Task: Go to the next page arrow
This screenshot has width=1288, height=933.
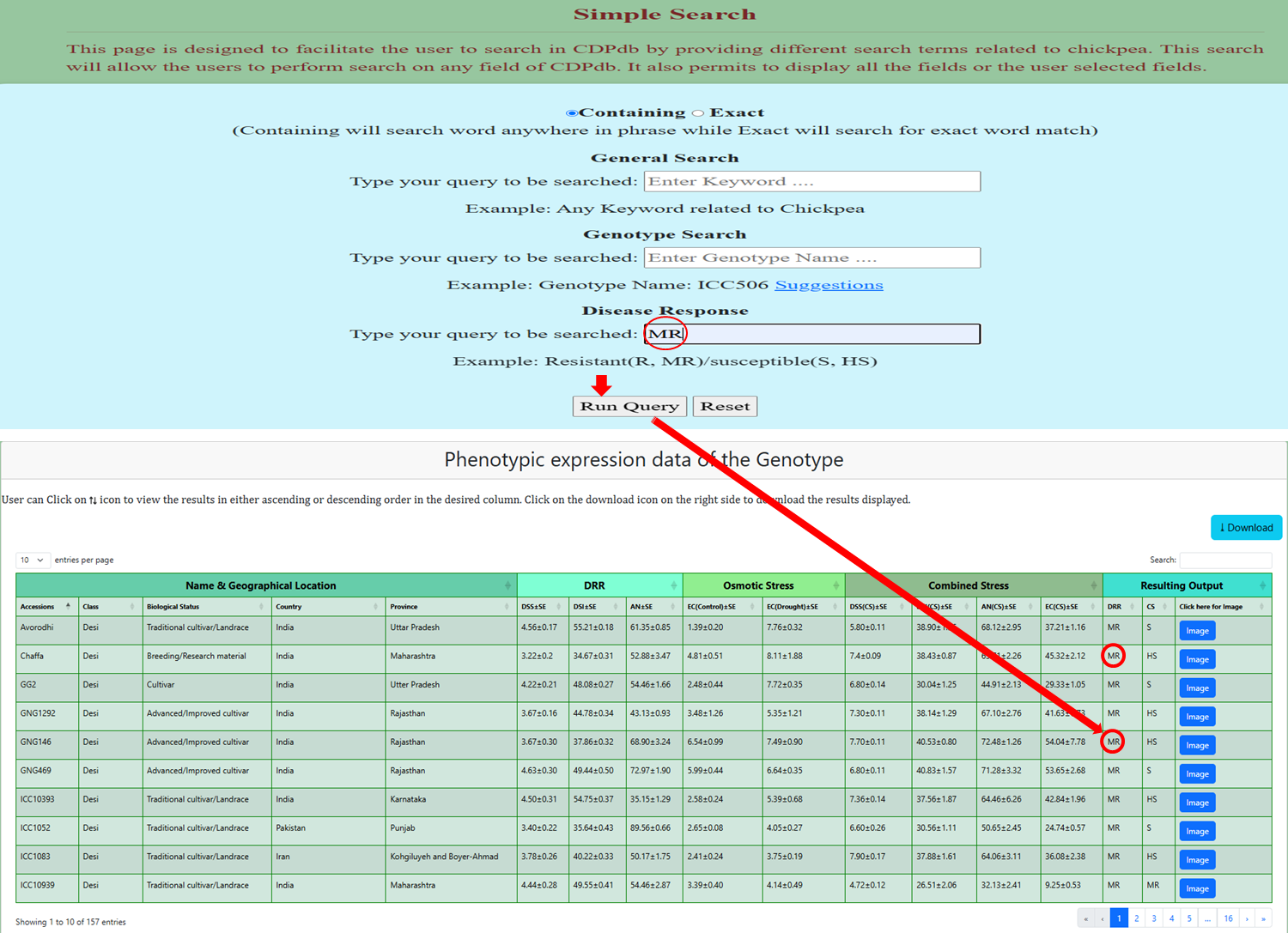Action: click(x=1247, y=918)
